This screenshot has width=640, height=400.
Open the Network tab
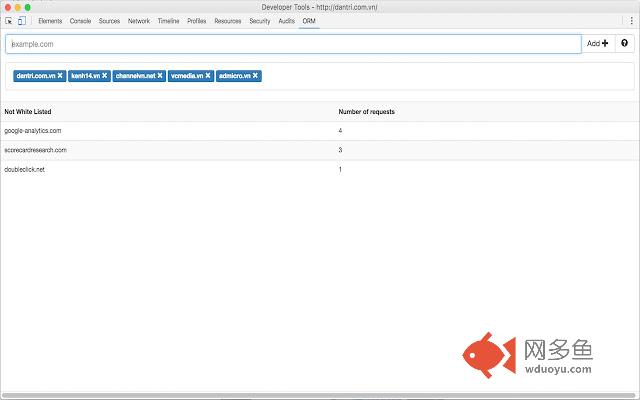click(139, 21)
